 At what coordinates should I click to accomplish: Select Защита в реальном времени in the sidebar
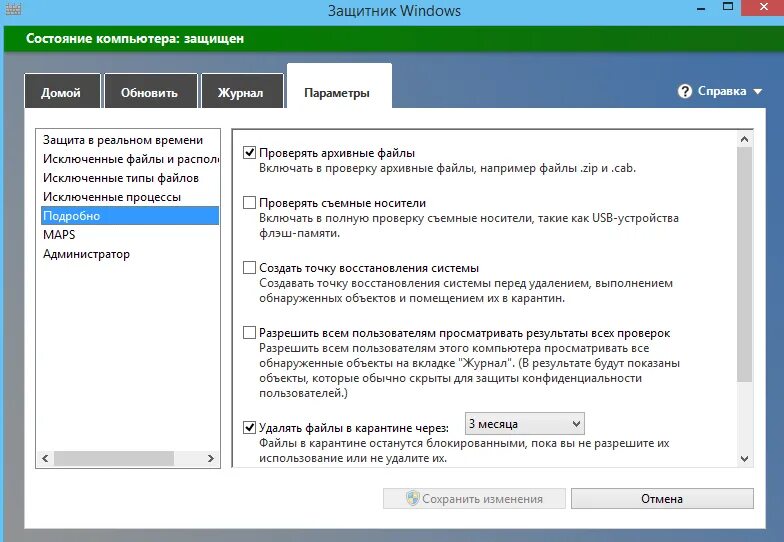pos(130,140)
